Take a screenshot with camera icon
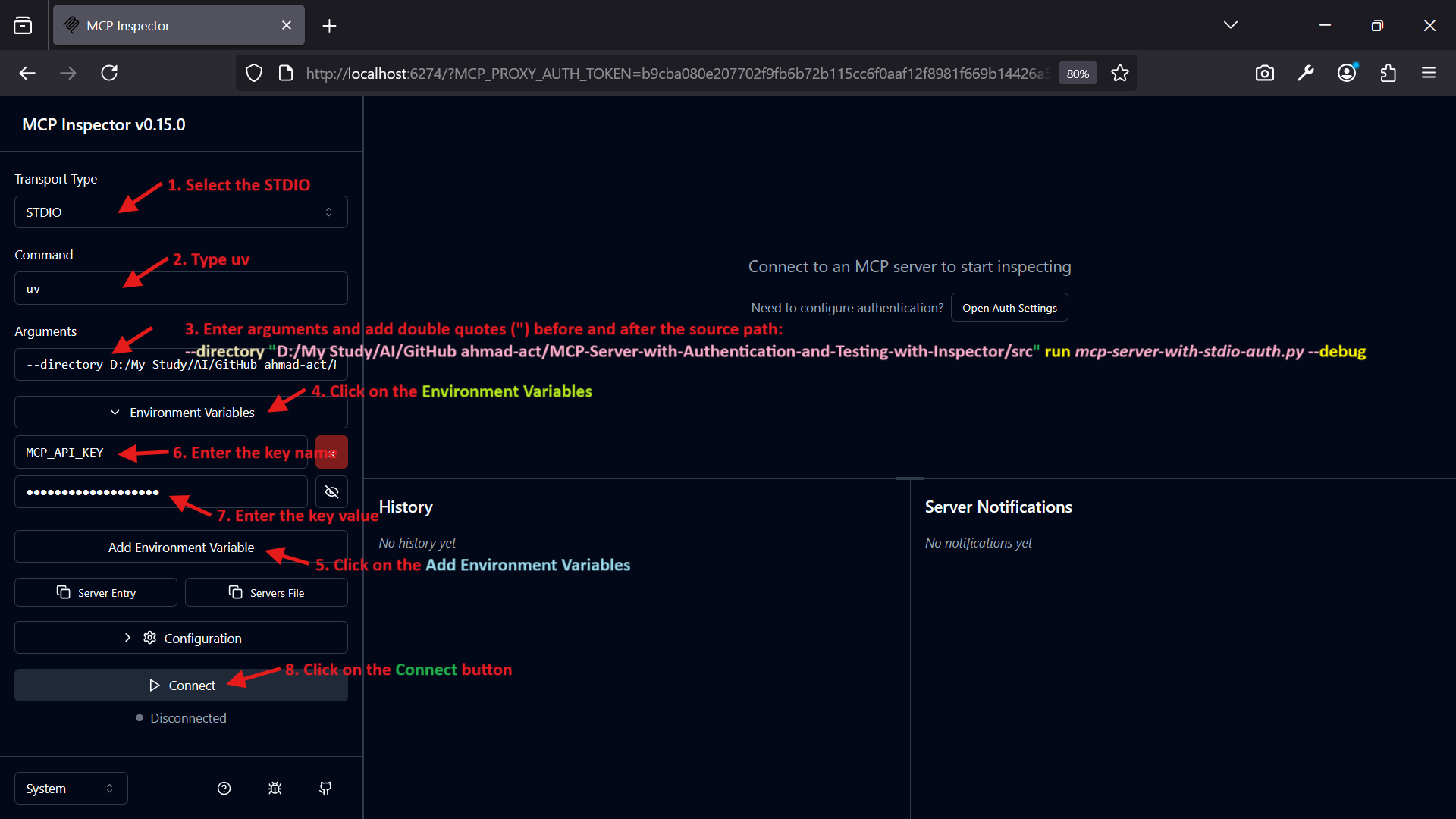This screenshot has width=1456, height=819. tap(1265, 74)
